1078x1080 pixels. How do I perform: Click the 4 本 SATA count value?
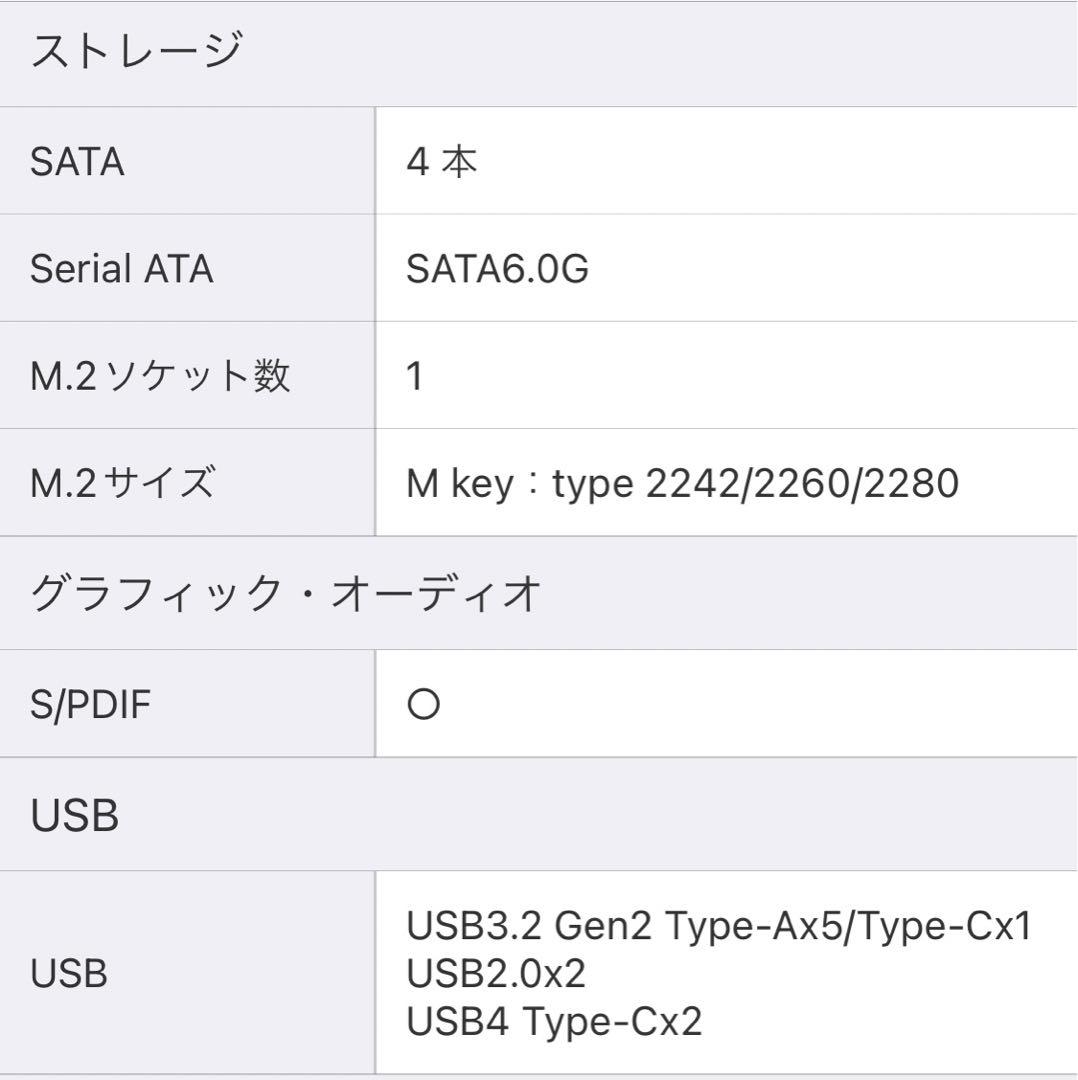(x=442, y=162)
